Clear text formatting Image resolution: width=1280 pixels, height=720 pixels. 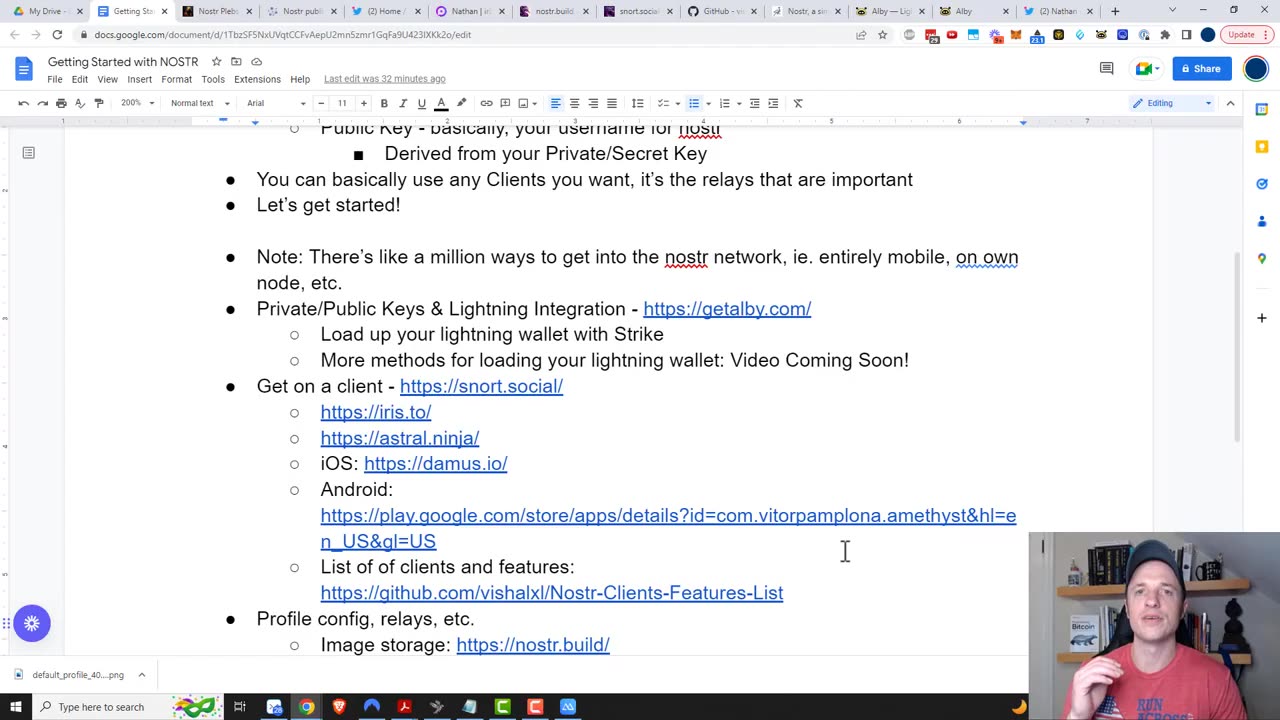(x=798, y=103)
